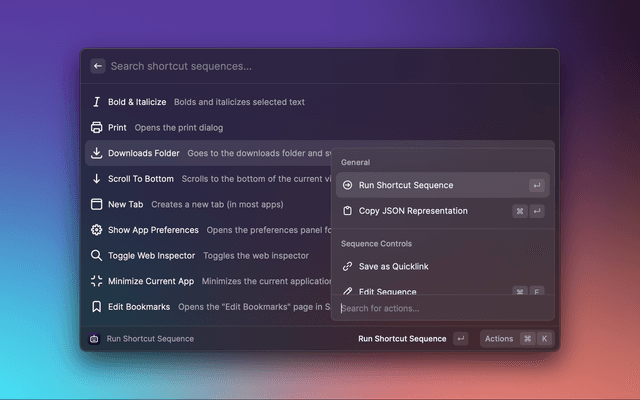Screen dimensions: 640x400
Task: Click the Edit Bookmarks bookmark icon
Action: click(x=96, y=307)
